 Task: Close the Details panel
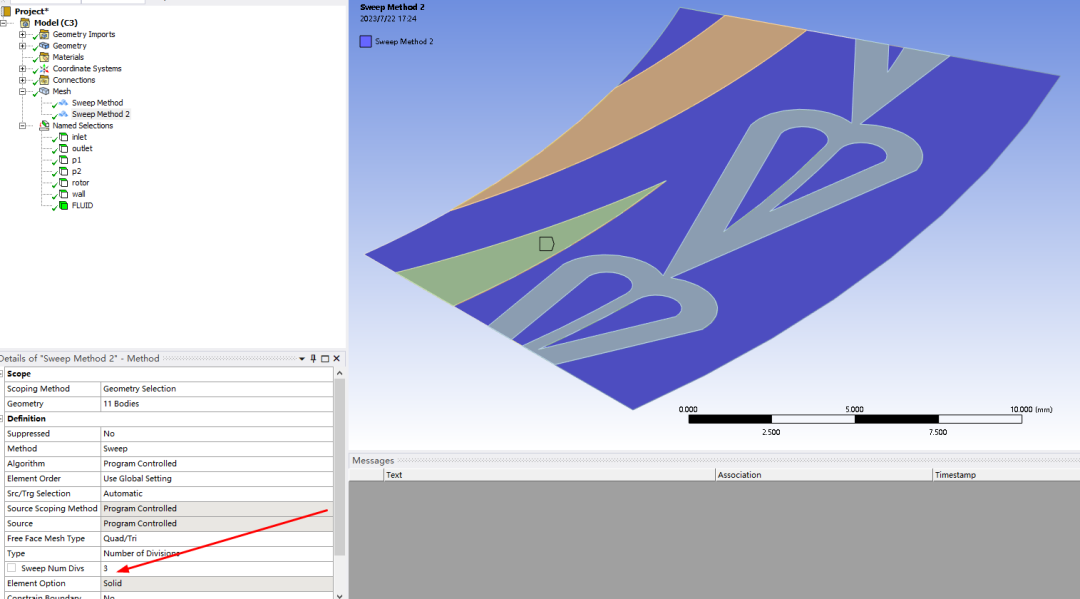tap(337, 359)
